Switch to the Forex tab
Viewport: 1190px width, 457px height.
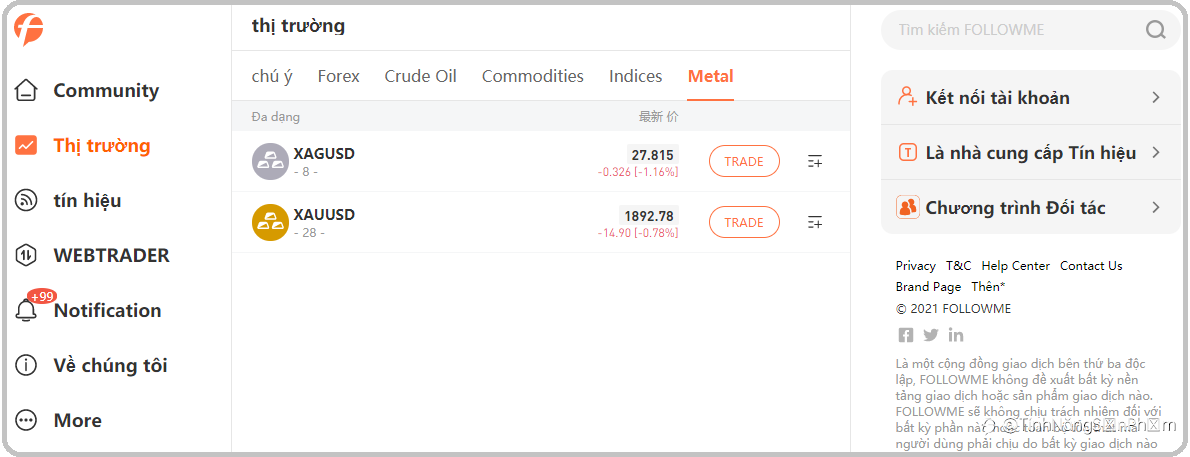click(x=338, y=76)
